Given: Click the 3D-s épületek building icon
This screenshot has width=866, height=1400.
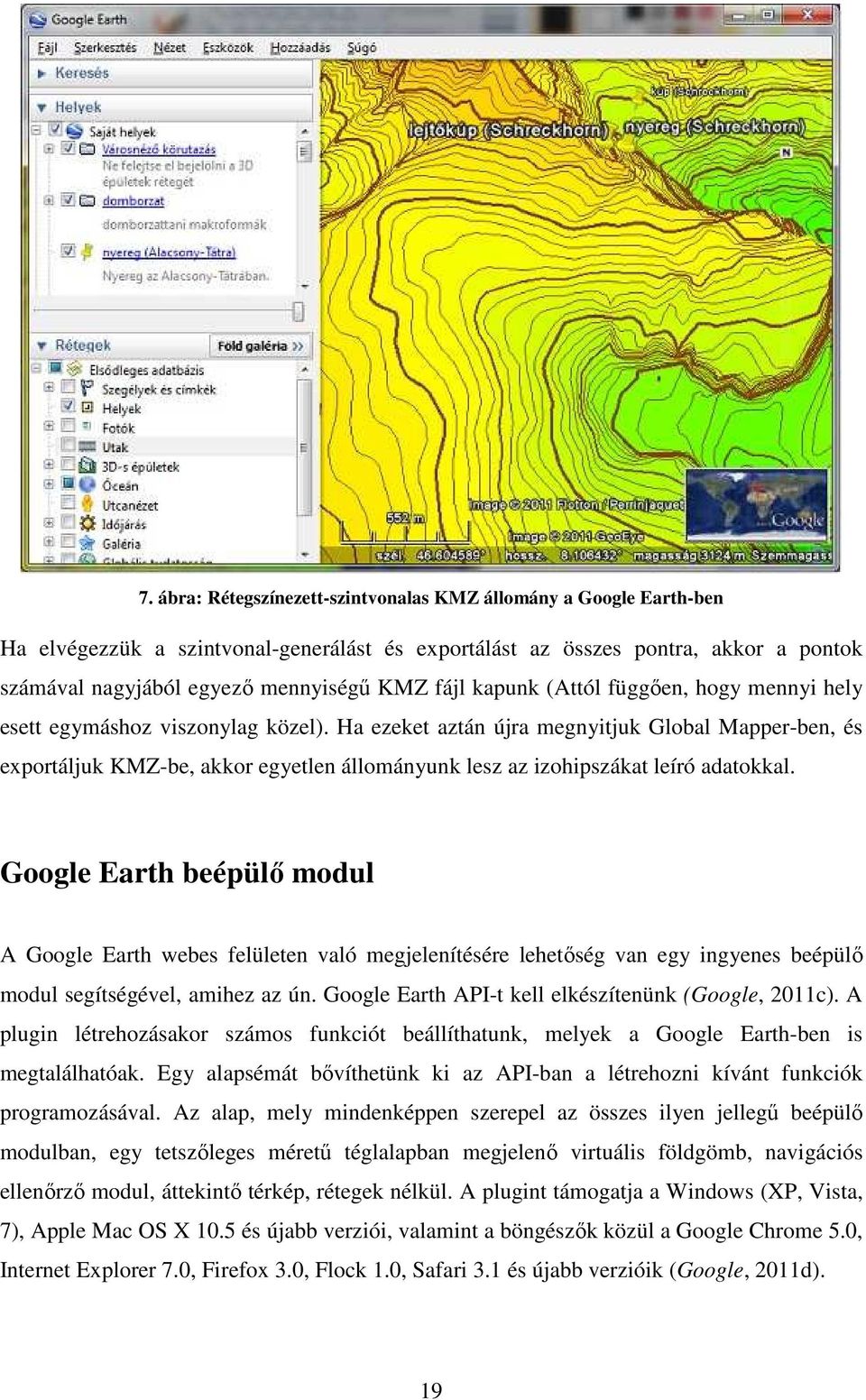Looking at the screenshot, I should click(88, 465).
